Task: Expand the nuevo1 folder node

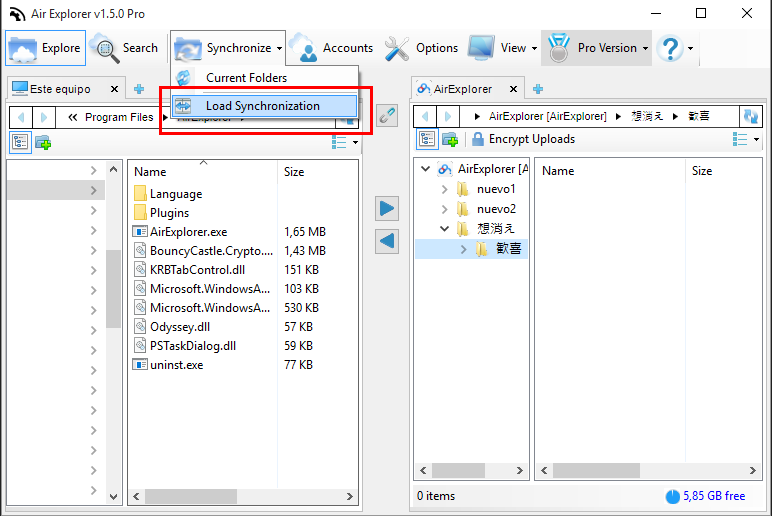Action: (444, 189)
